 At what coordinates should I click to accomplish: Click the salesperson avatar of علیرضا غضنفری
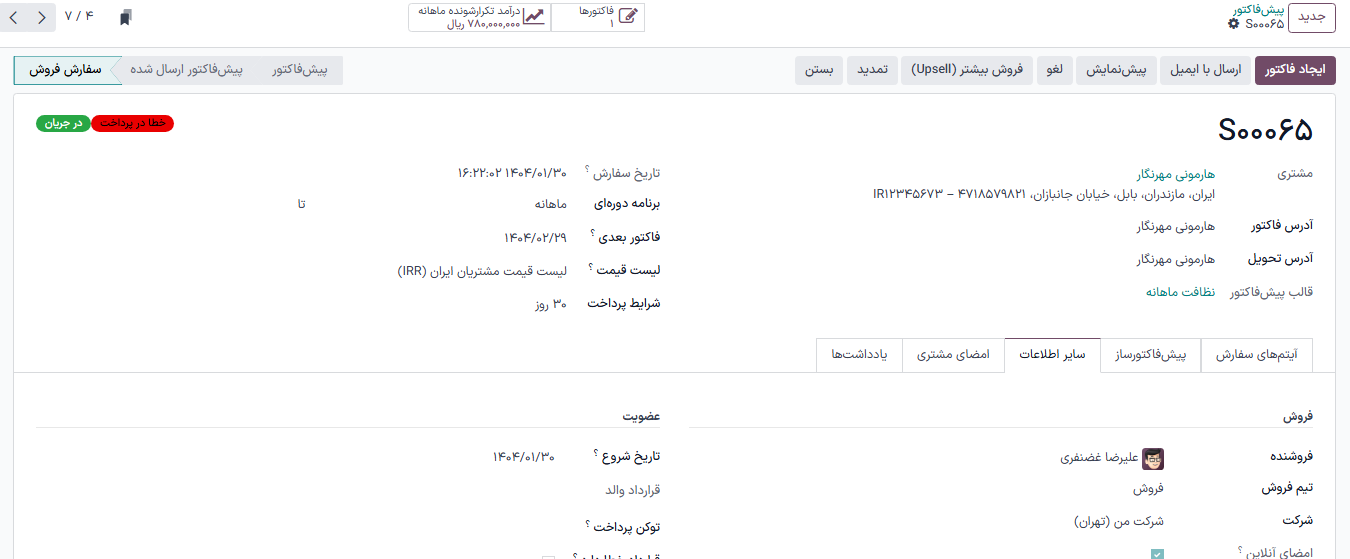point(1153,458)
